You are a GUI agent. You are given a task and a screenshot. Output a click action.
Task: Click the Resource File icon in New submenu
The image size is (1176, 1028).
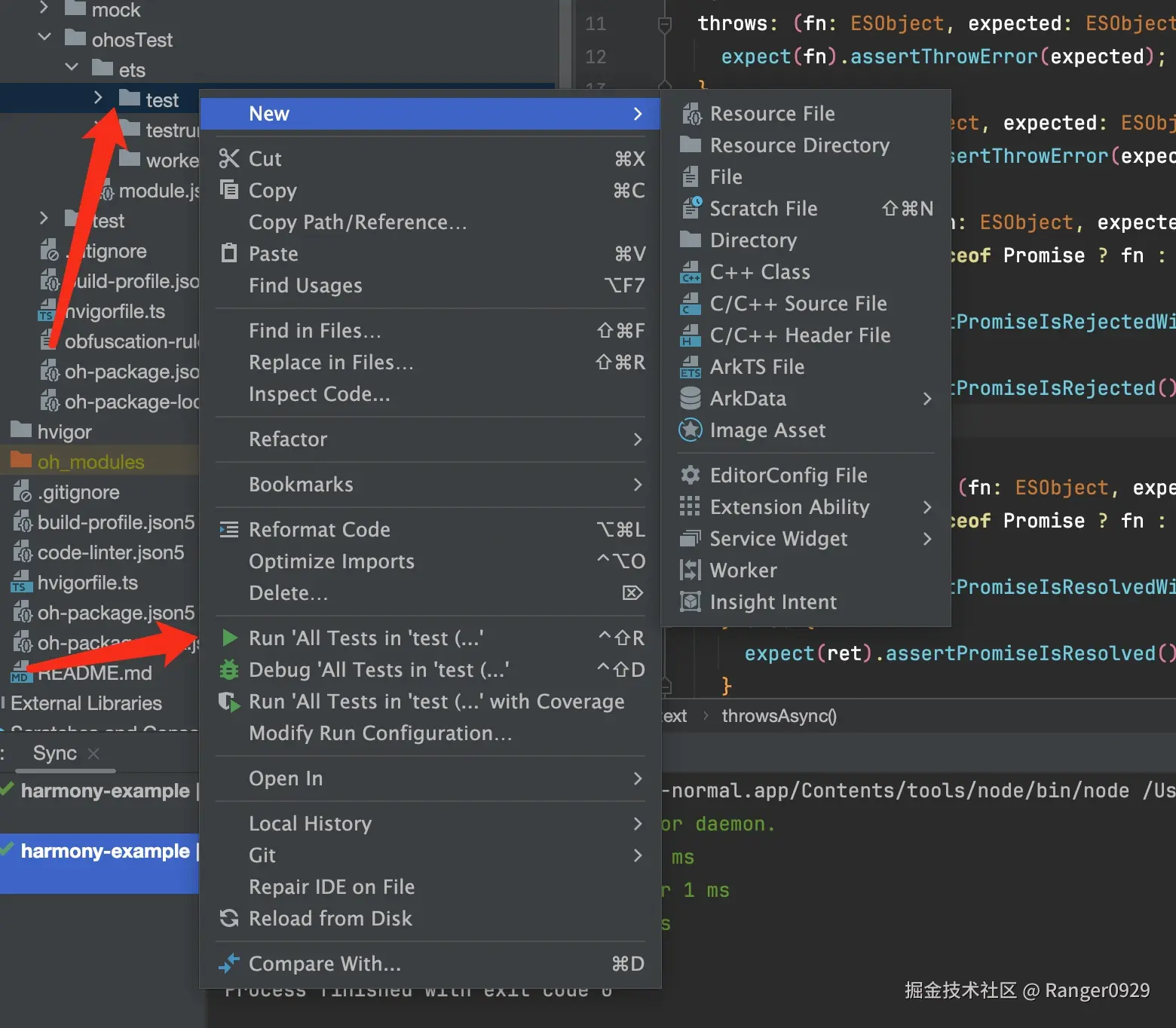[x=691, y=114]
